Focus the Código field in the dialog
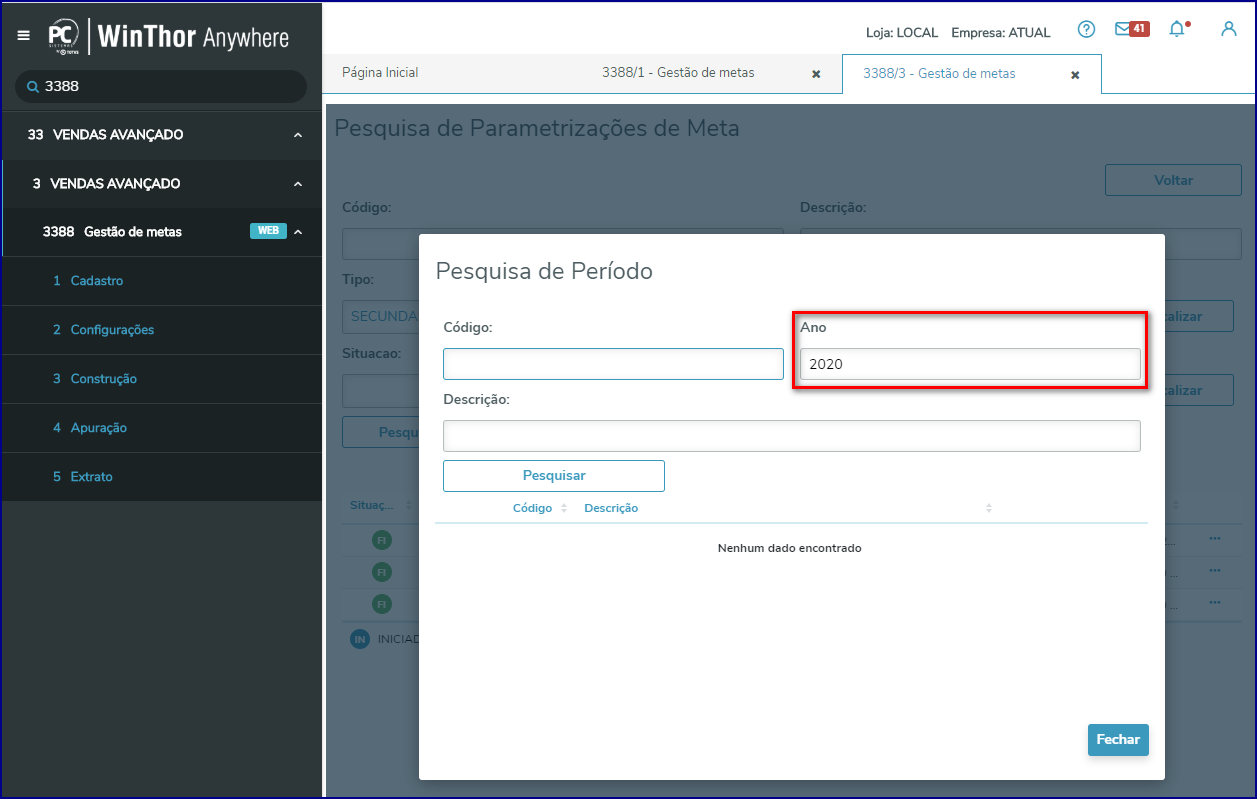 (613, 364)
